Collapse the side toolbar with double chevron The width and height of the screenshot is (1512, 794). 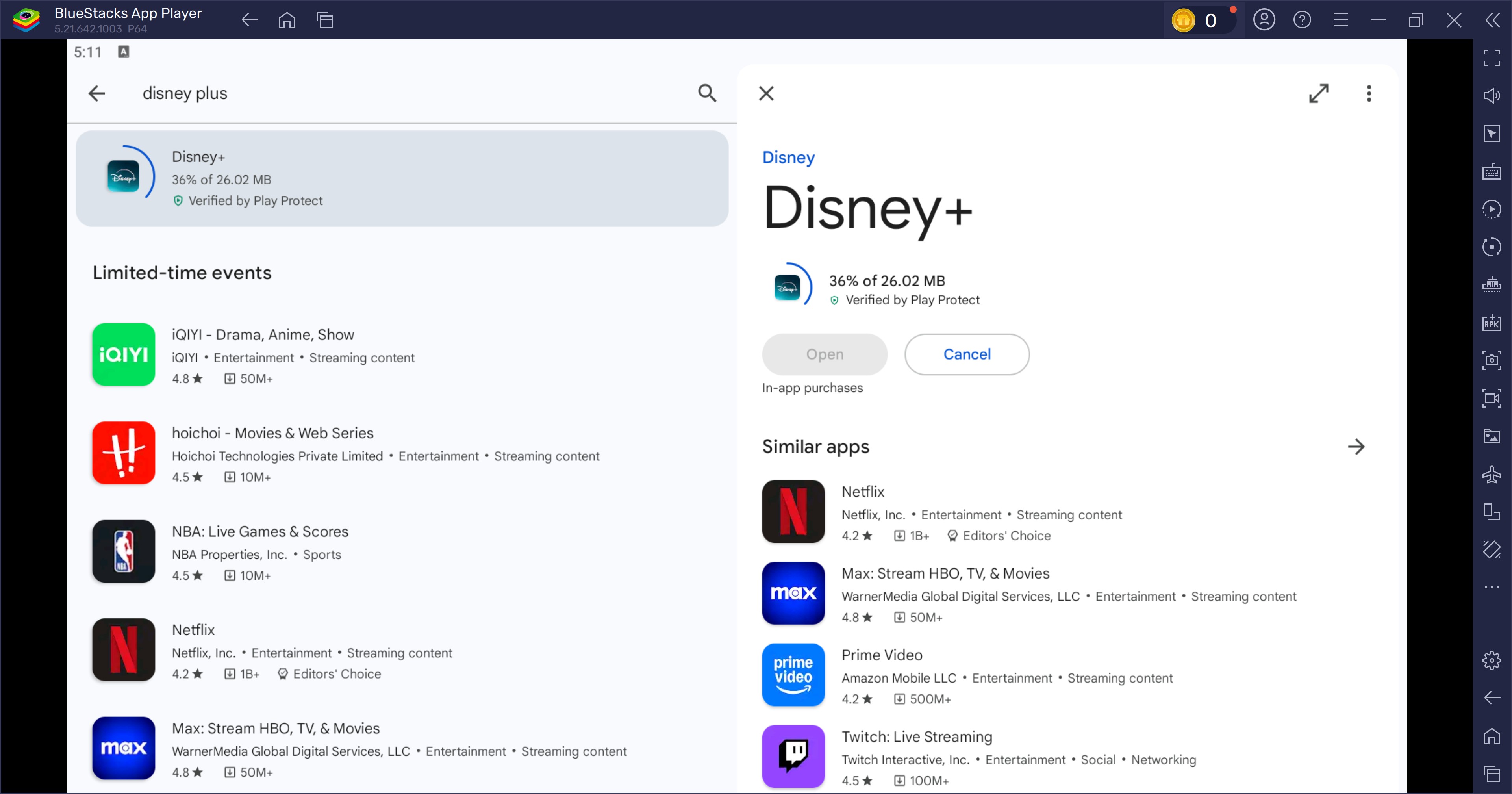click(x=1492, y=20)
